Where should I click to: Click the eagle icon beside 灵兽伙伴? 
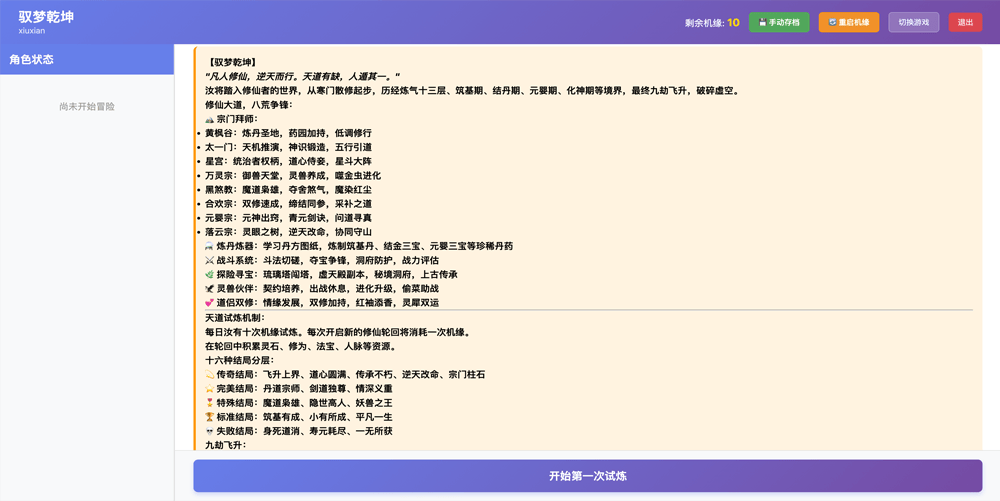tap(210, 289)
